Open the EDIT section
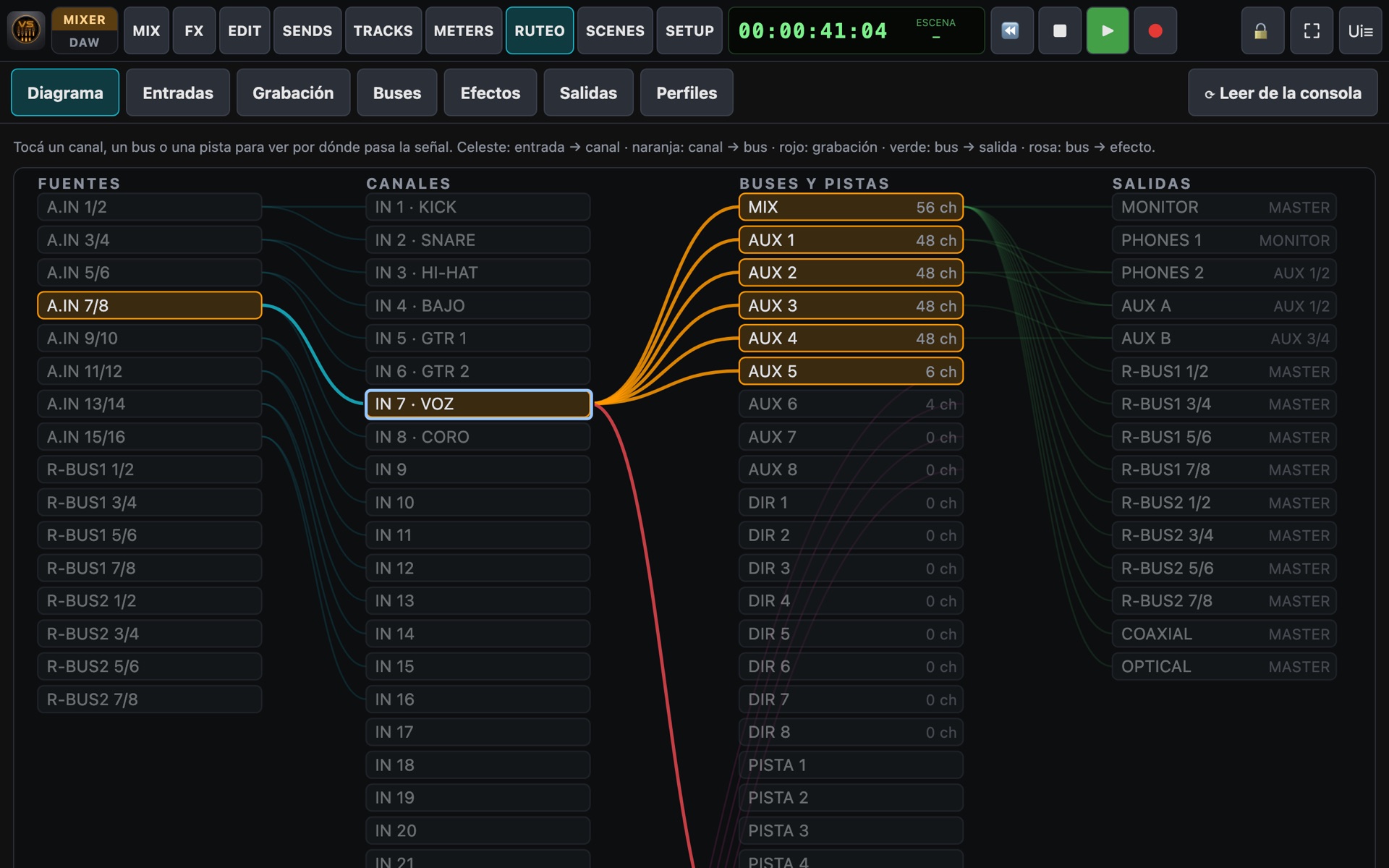Image resolution: width=1389 pixels, height=868 pixels. (x=245, y=30)
